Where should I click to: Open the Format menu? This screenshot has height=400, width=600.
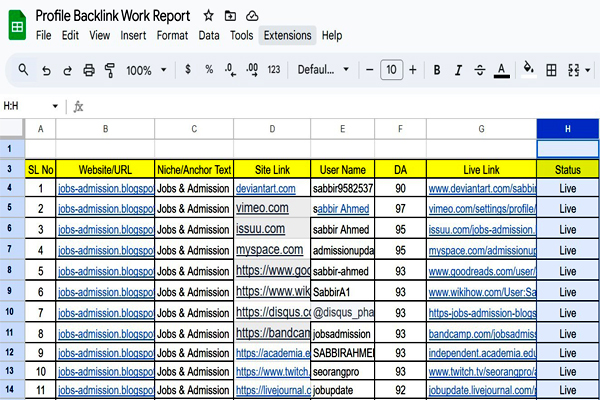point(173,35)
